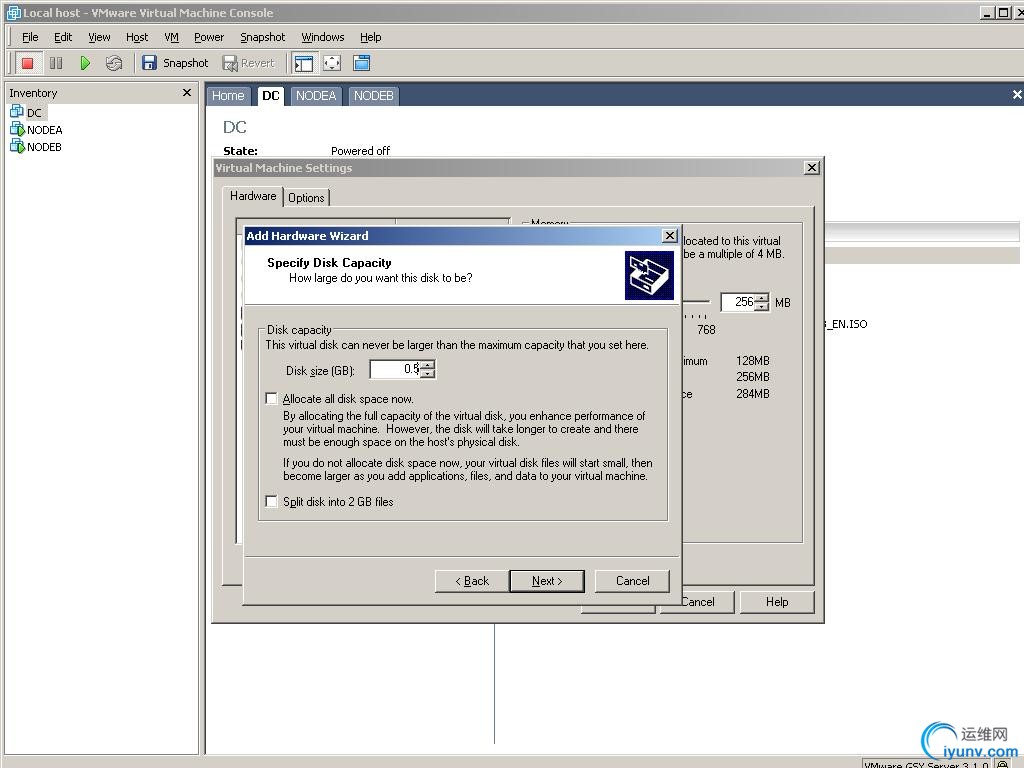Click the green Power On play icon
Image resolution: width=1024 pixels, height=768 pixels.
point(85,63)
